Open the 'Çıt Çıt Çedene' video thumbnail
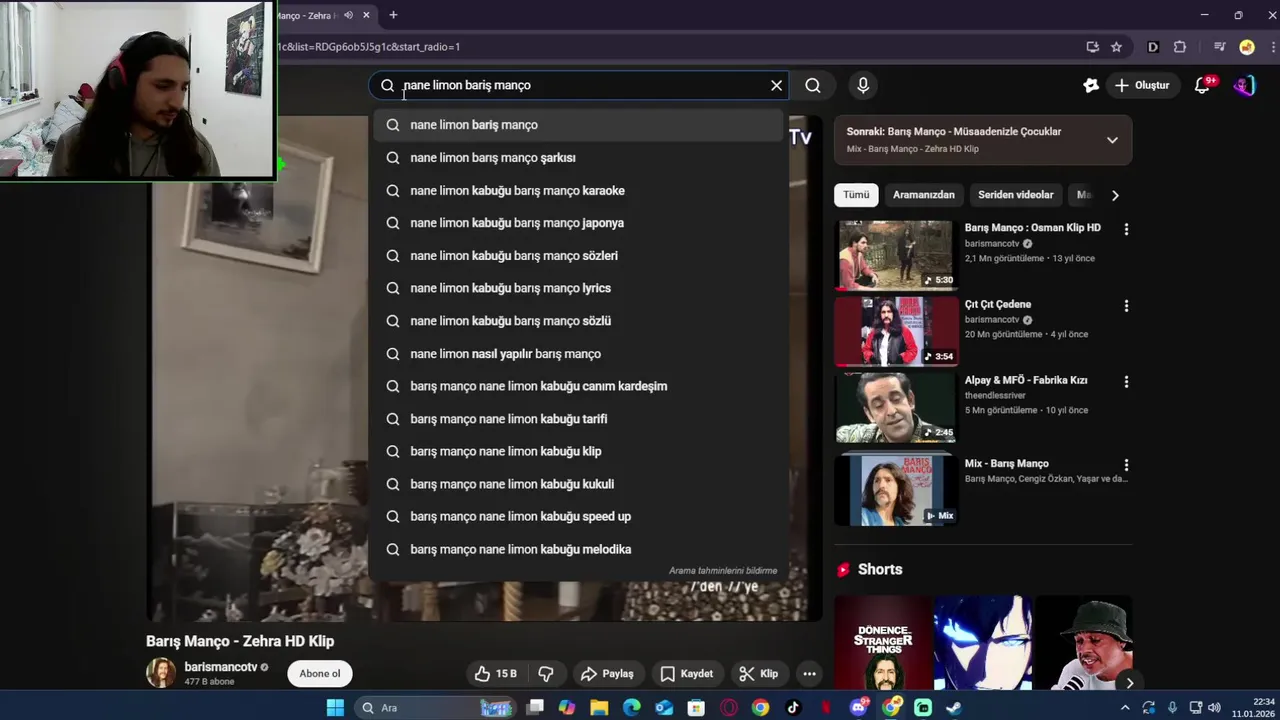1280x720 pixels. pyautogui.click(x=896, y=331)
